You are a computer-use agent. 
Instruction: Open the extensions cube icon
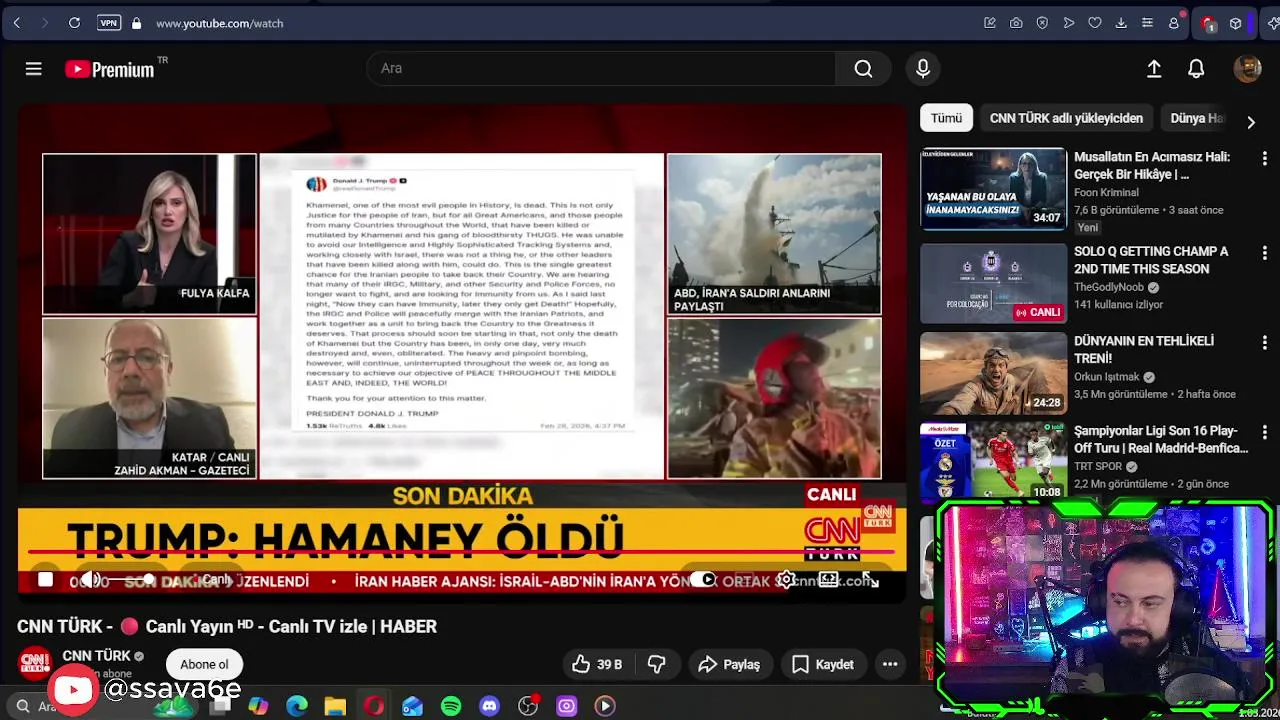coord(1236,23)
